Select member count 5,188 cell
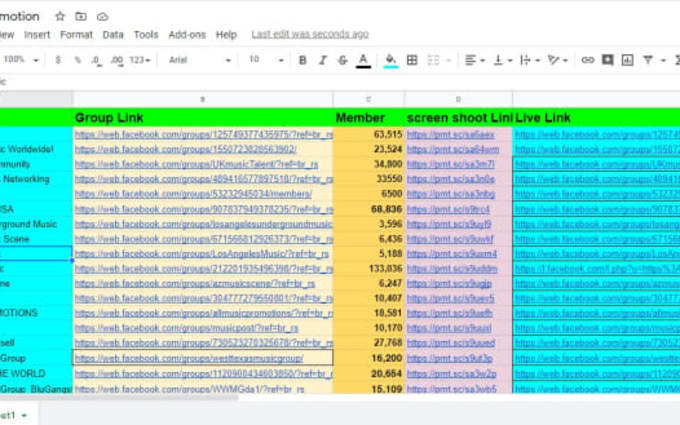The height and width of the screenshot is (425, 680). tap(369, 254)
